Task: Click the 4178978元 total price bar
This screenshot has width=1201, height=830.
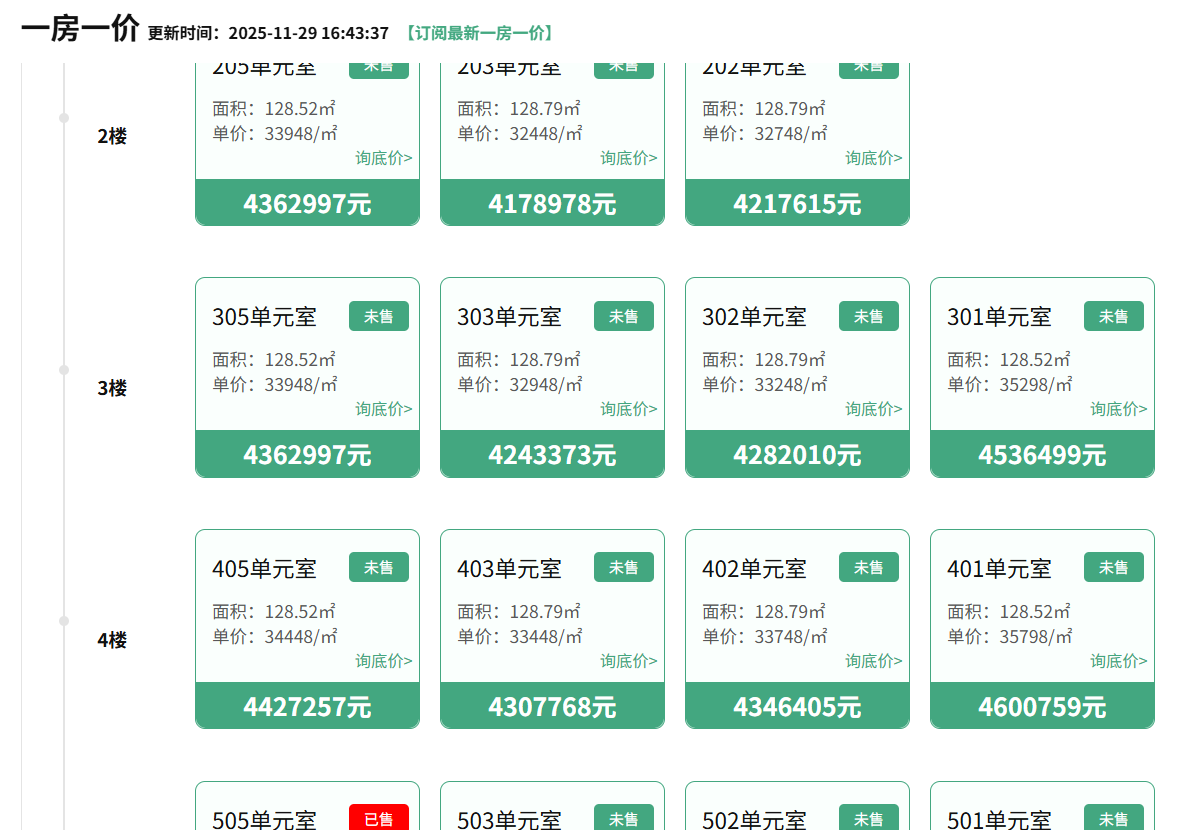Action: point(552,203)
